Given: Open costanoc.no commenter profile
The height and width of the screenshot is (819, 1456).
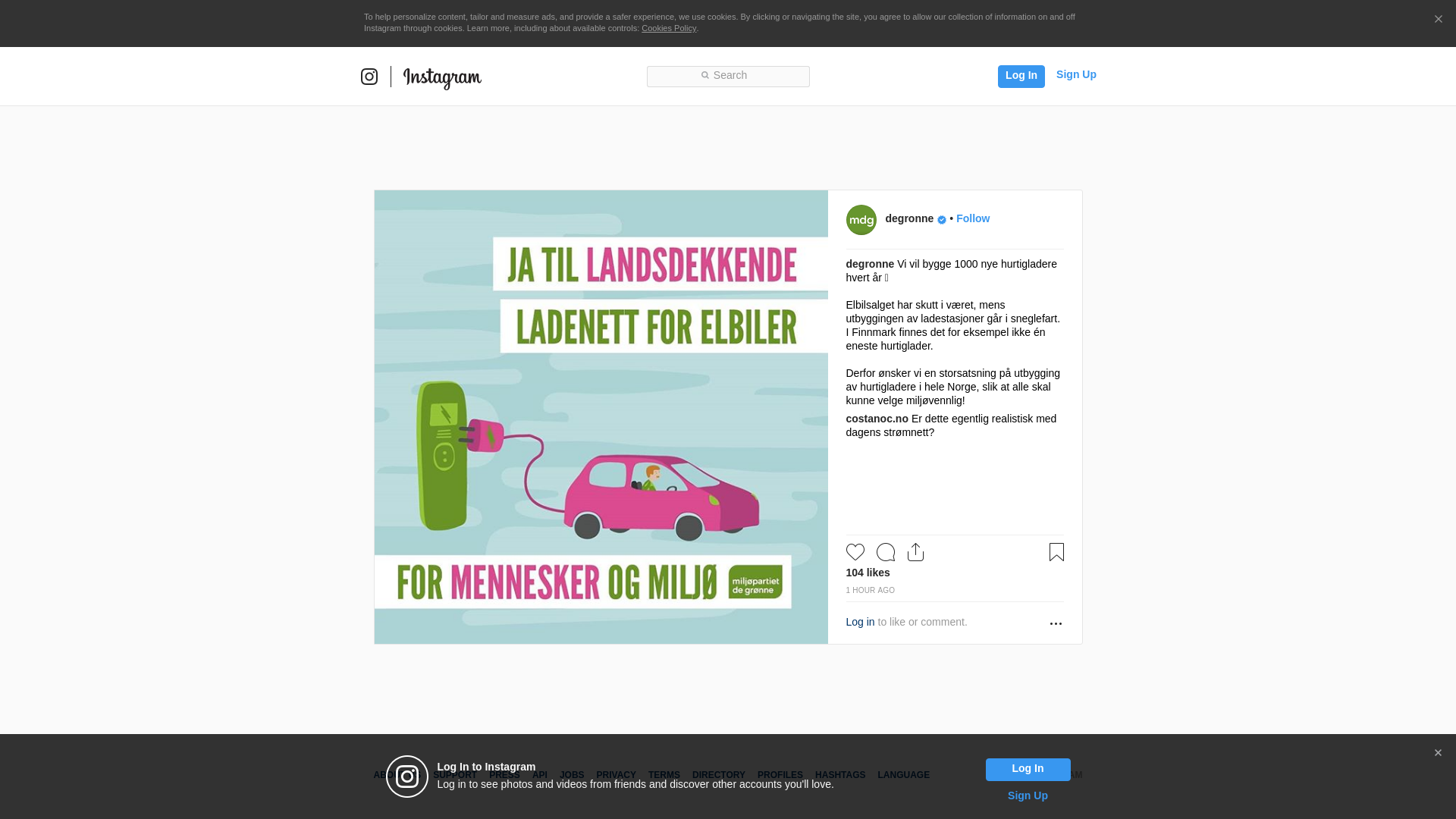Looking at the screenshot, I should point(877,419).
